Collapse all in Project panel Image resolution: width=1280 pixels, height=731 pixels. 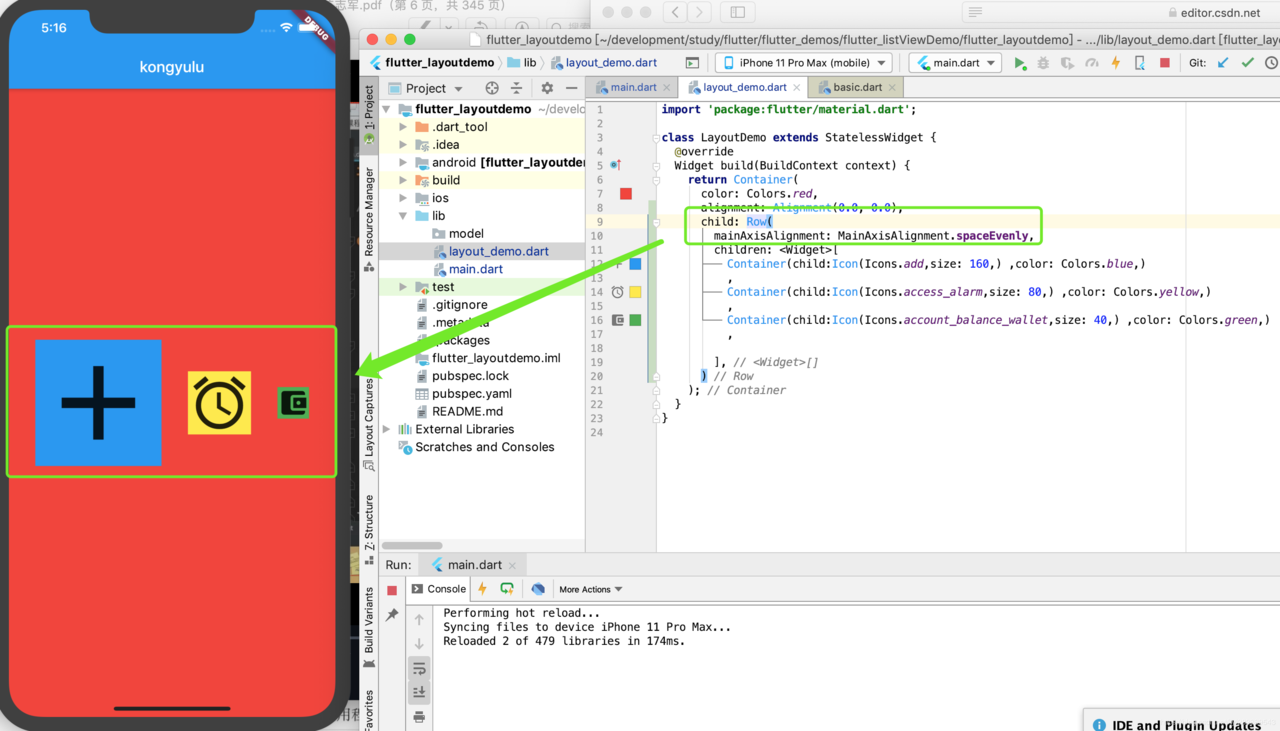click(516, 88)
